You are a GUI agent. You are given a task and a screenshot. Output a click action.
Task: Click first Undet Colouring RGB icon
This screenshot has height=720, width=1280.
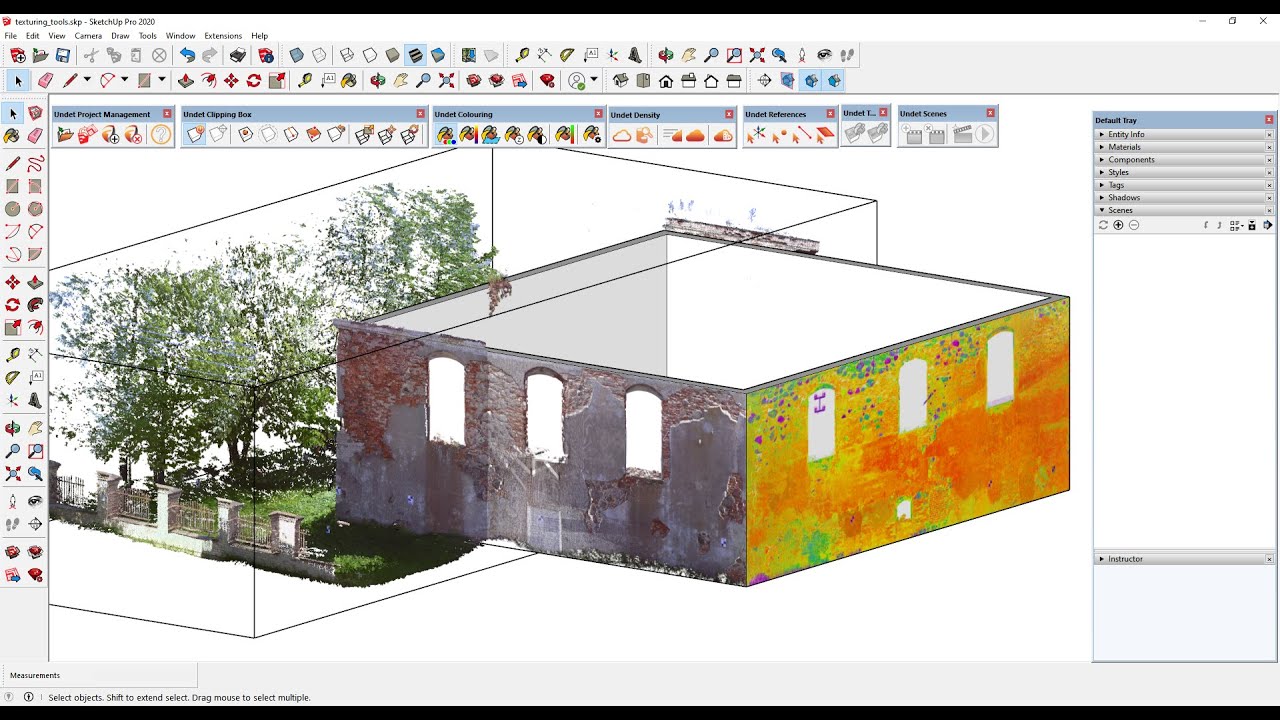point(445,134)
